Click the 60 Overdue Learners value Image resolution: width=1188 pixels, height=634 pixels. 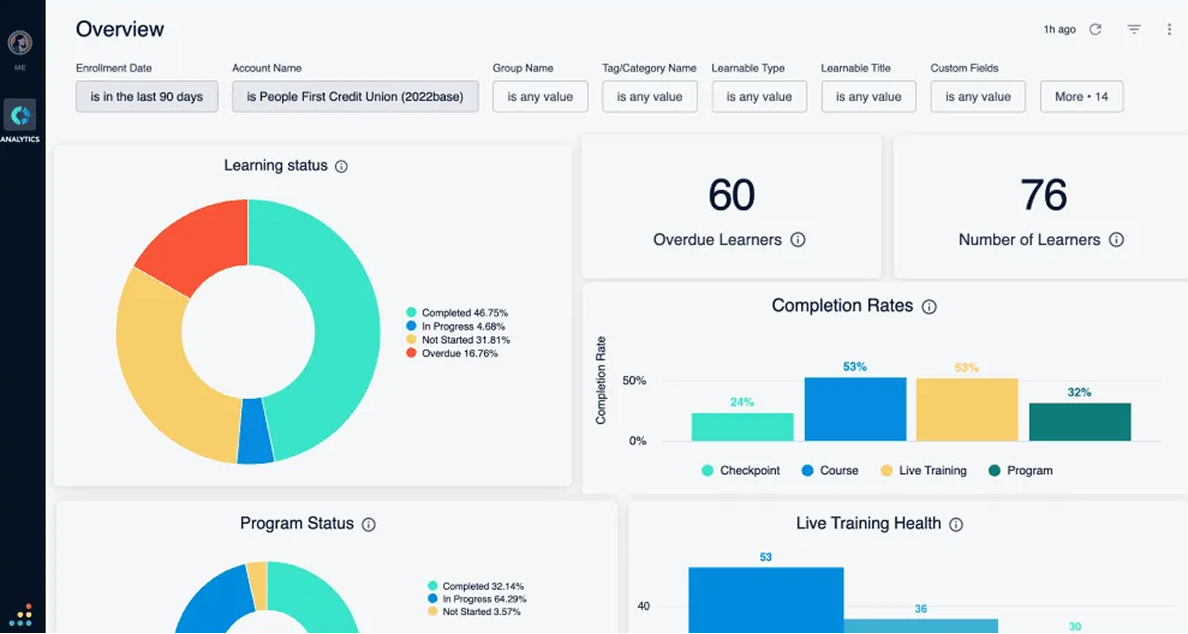click(x=732, y=195)
